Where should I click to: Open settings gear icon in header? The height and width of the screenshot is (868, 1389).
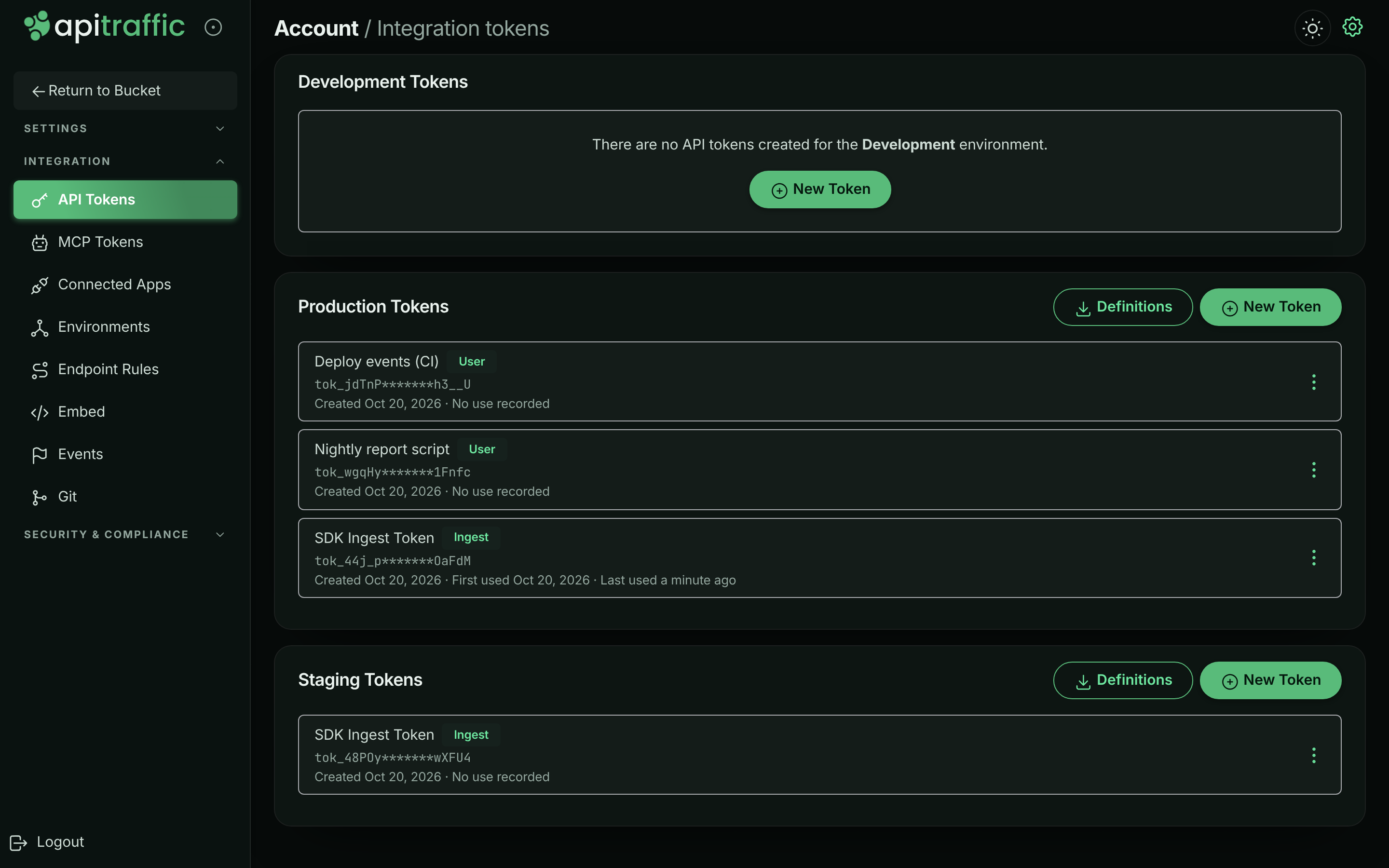pos(1352,27)
